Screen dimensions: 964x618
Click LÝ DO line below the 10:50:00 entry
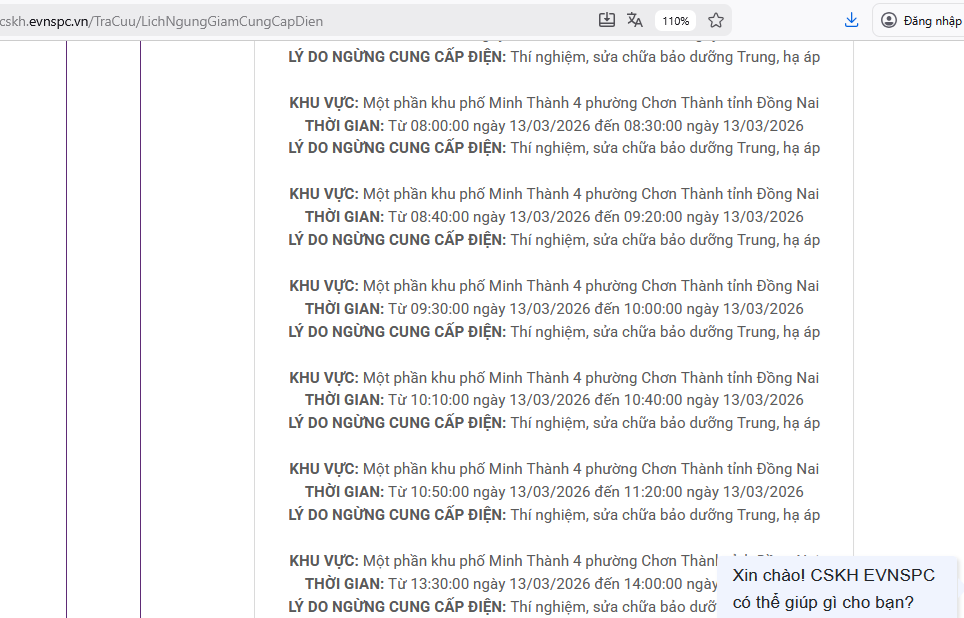click(x=554, y=515)
